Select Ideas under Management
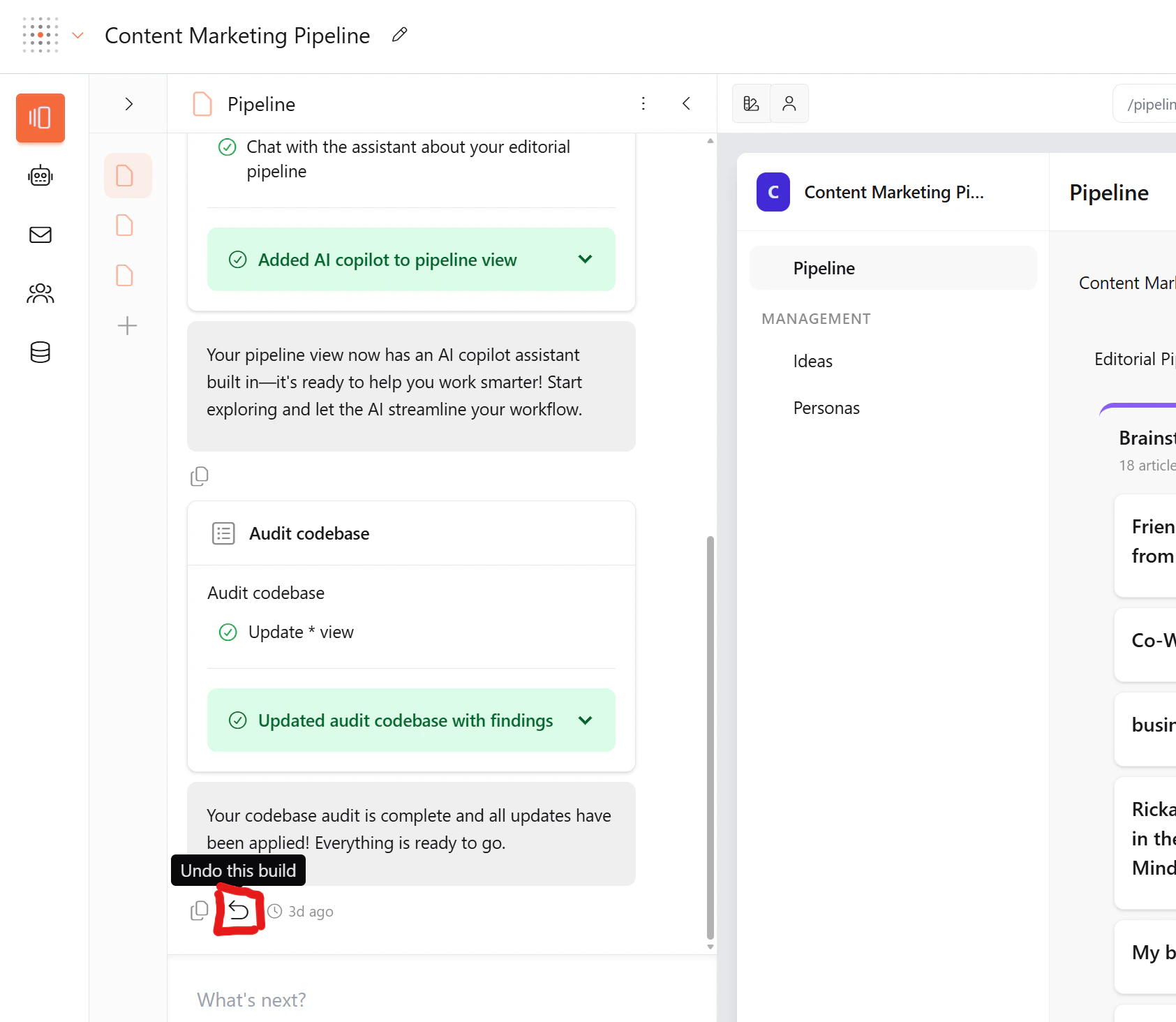The height and width of the screenshot is (1022, 1176). coord(812,361)
